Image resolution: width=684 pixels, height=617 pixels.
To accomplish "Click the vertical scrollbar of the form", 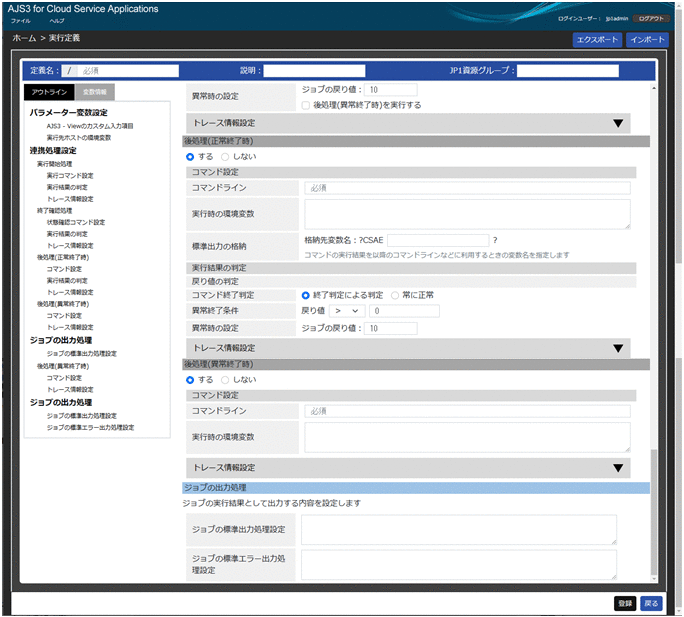I will point(655,510).
